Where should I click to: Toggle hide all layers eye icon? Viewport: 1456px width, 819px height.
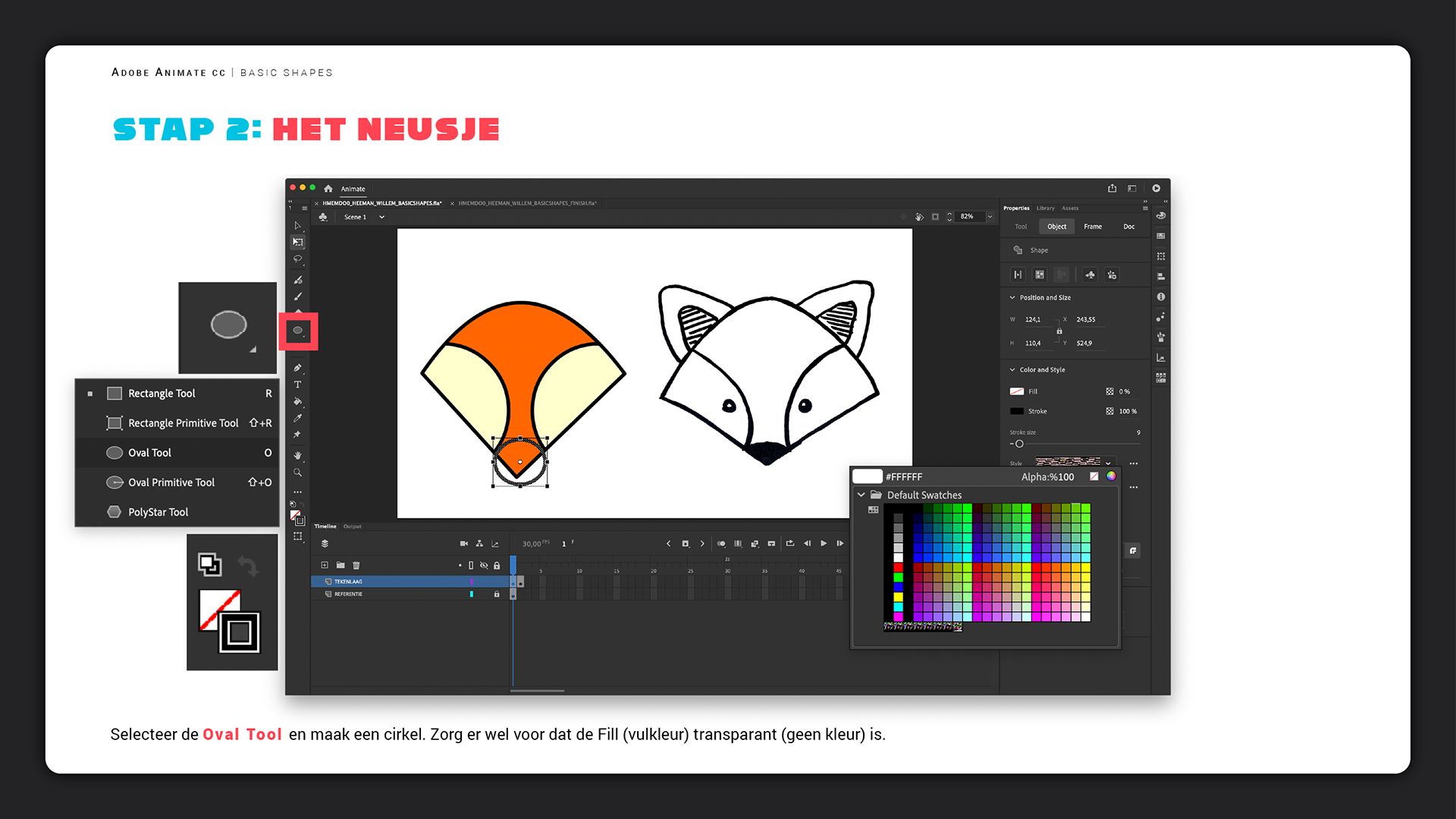click(484, 565)
